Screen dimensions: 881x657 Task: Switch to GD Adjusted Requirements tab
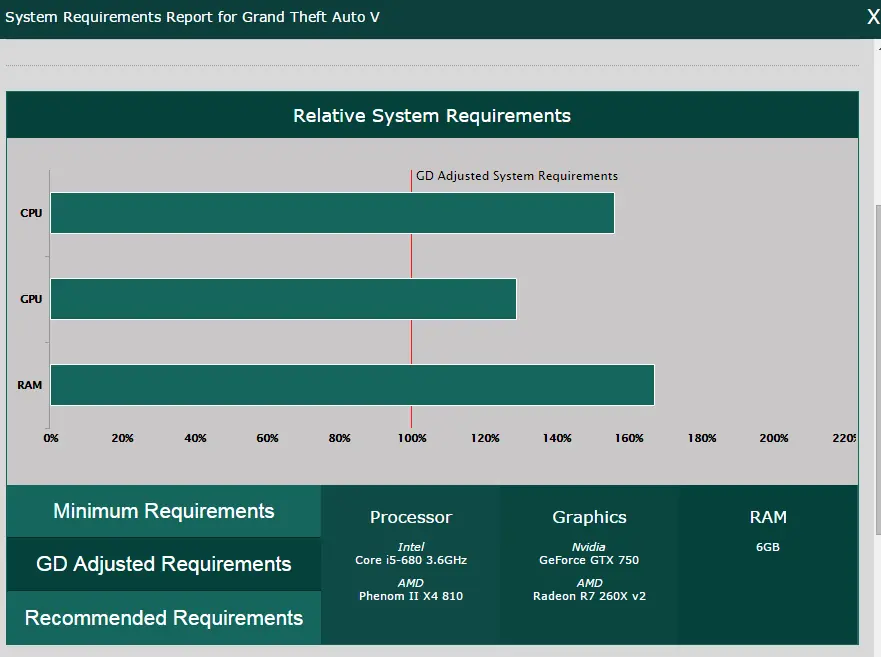[x=164, y=564]
